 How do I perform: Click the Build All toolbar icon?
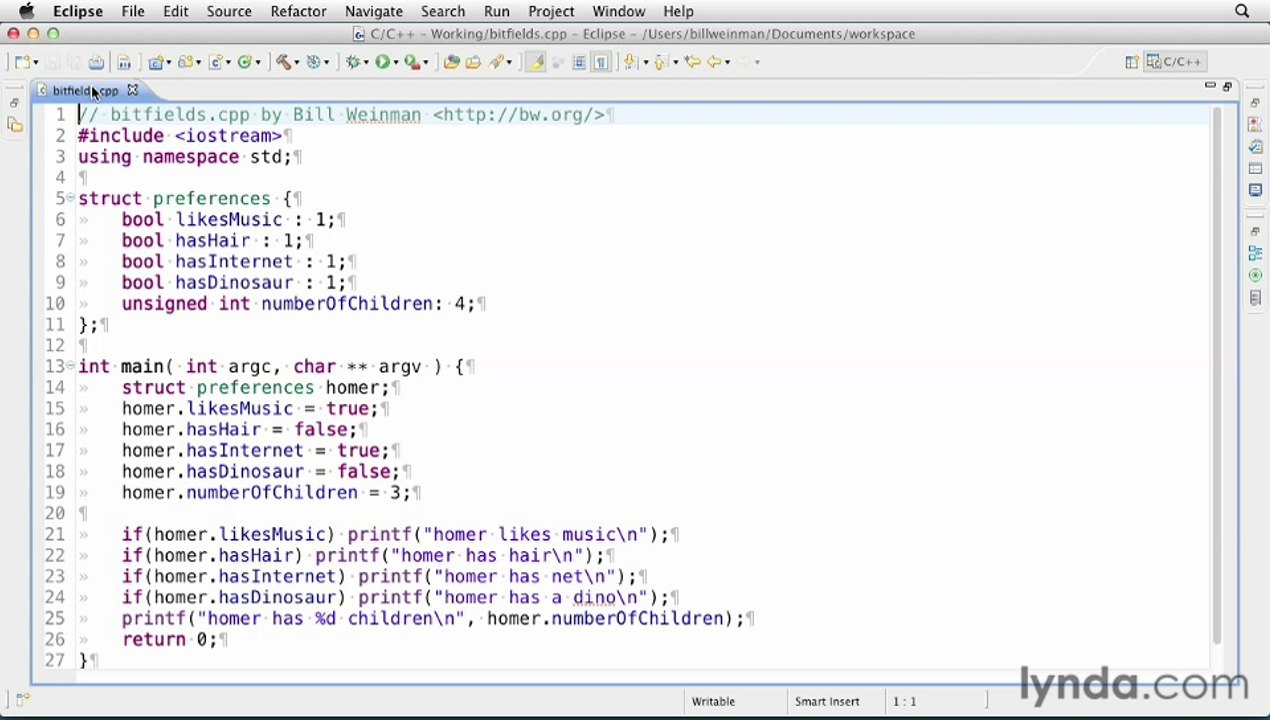(124, 62)
